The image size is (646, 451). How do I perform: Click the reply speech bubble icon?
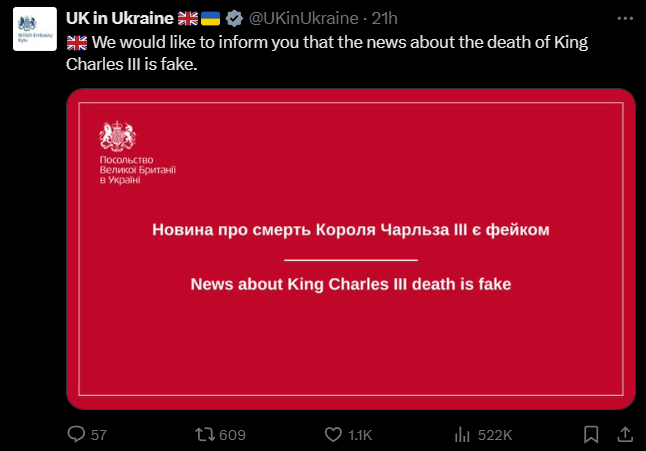(76, 434)
